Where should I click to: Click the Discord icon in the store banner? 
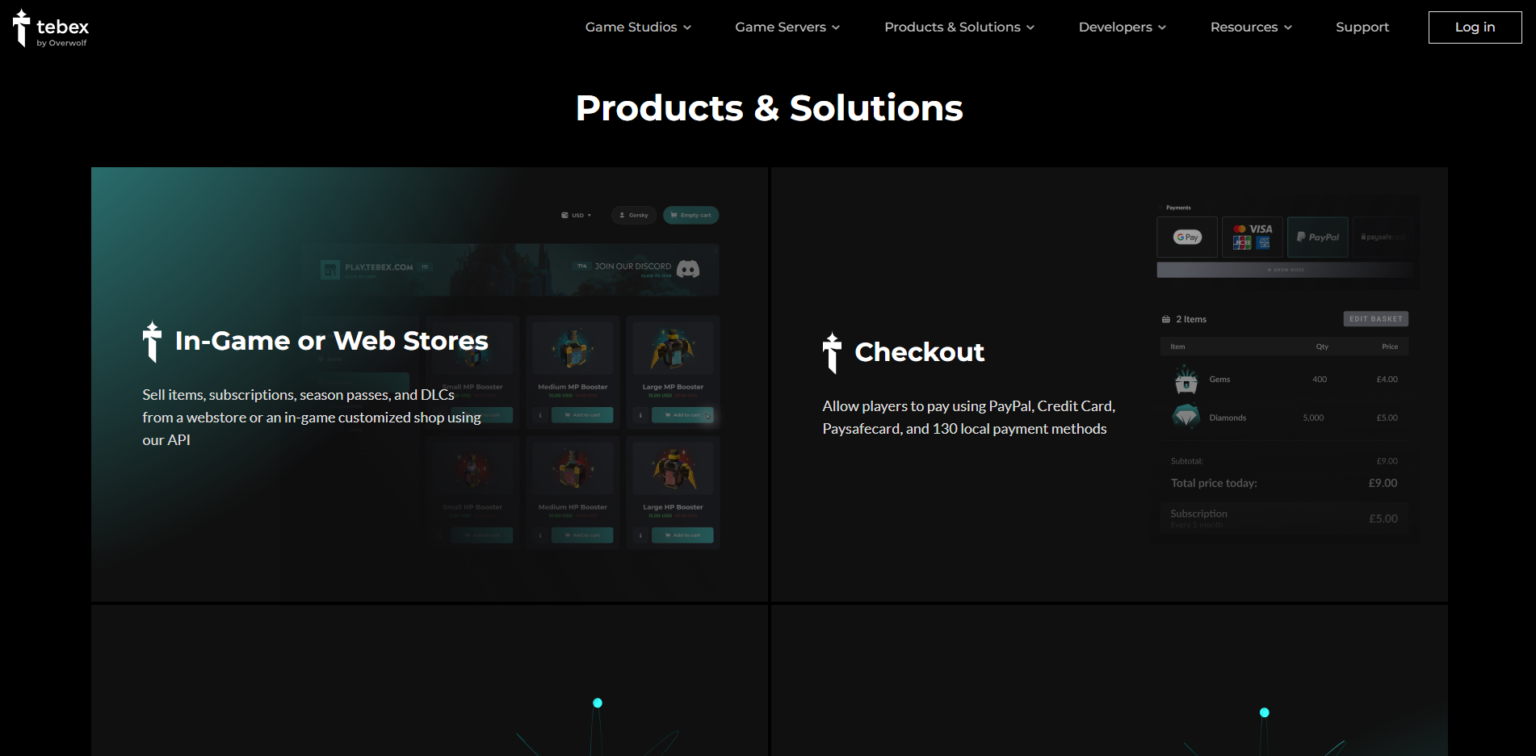tap(687, 269)
